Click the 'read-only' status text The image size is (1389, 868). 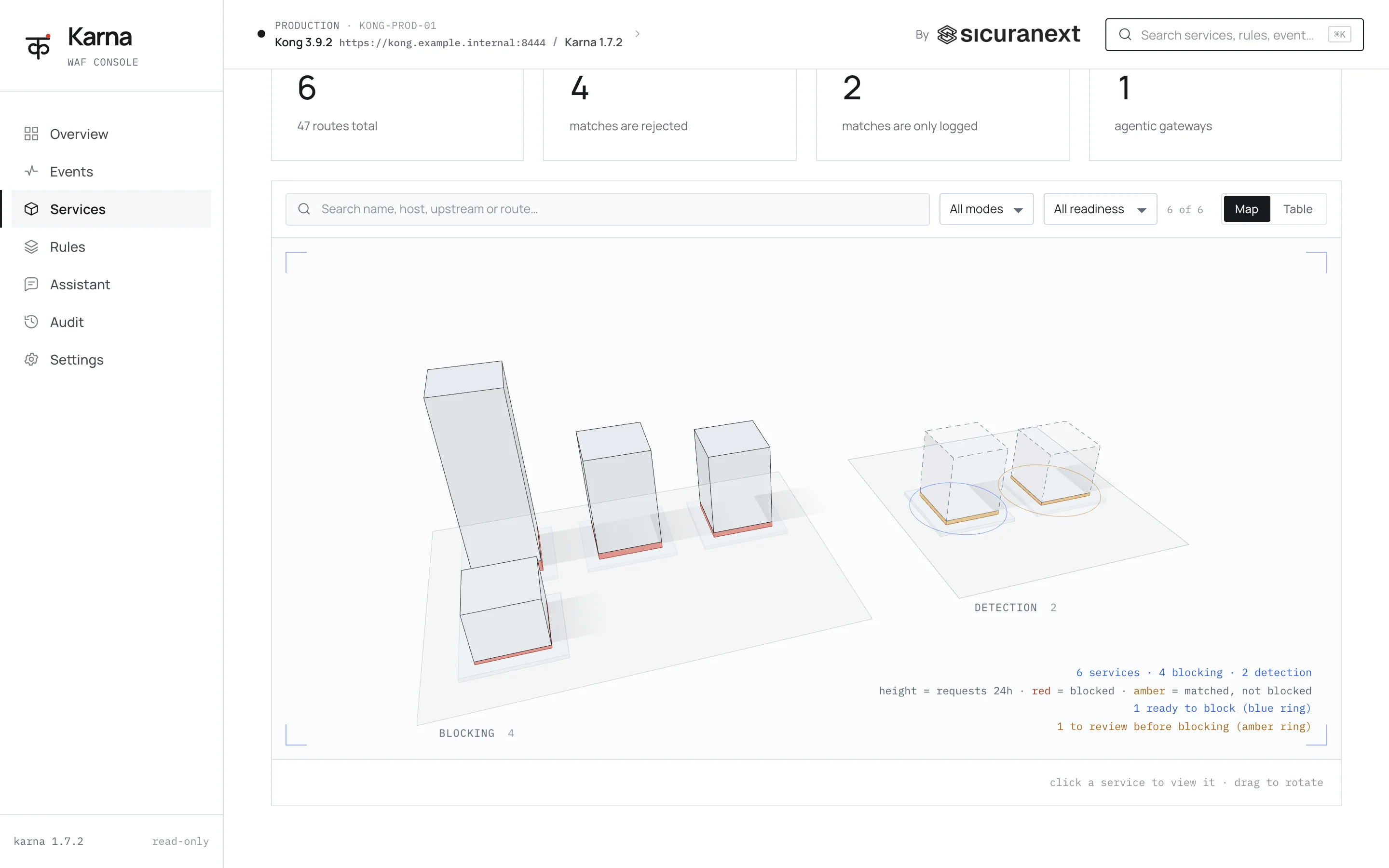(x=180, y=841)
